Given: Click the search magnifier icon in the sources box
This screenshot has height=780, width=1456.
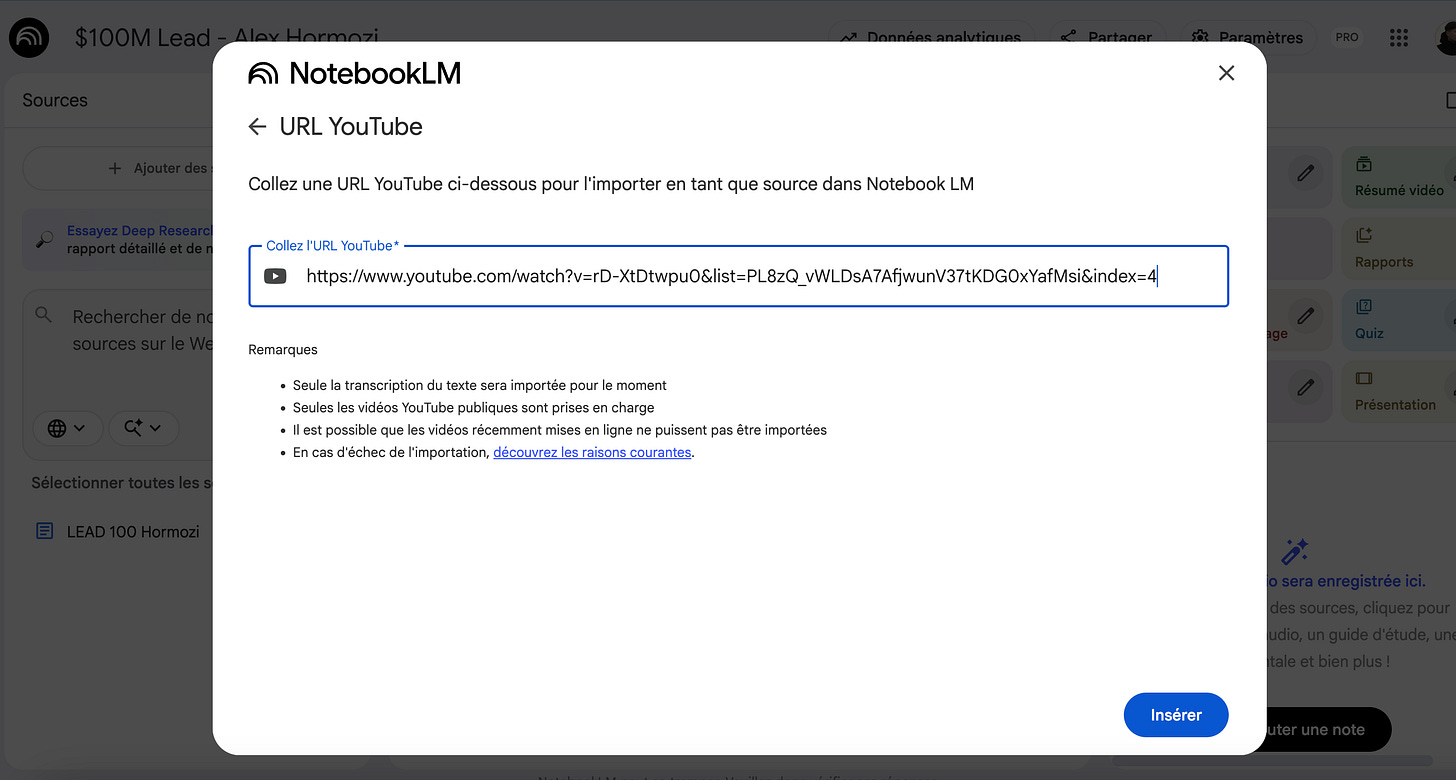Looking at the screenshot, I should (43, 315).
